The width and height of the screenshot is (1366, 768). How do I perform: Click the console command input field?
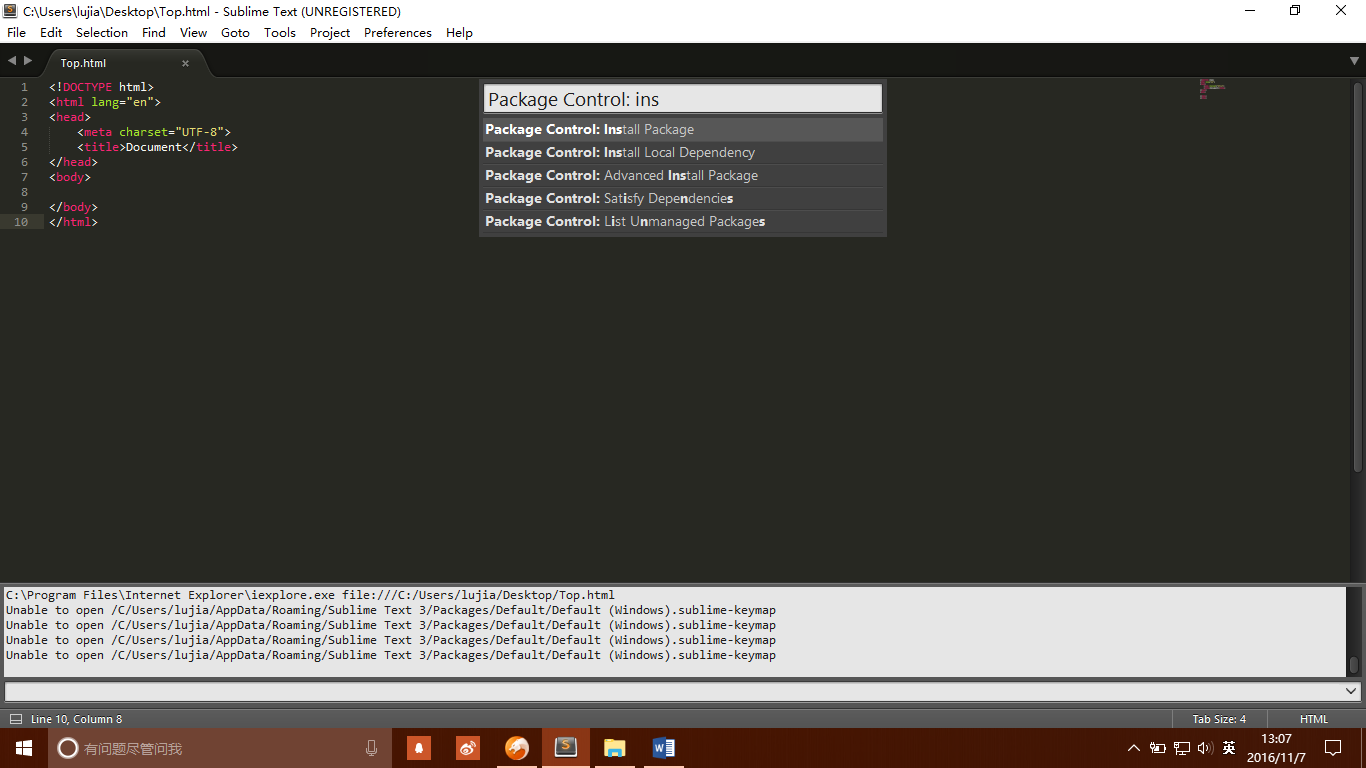pos(674,691)
